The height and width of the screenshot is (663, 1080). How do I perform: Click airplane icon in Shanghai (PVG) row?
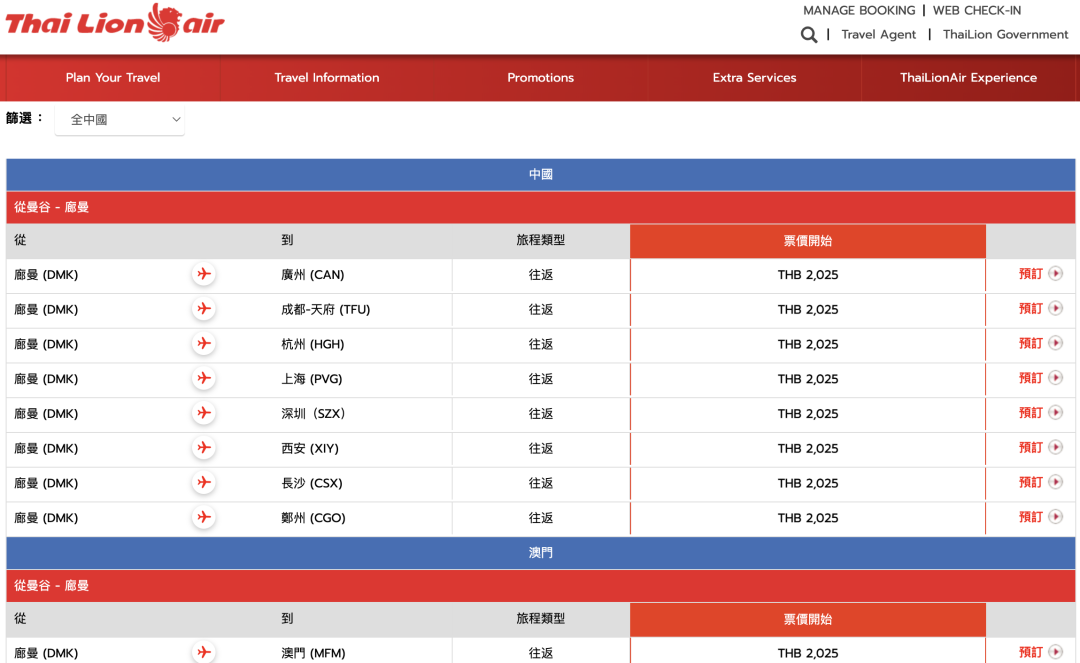point(204,378)
